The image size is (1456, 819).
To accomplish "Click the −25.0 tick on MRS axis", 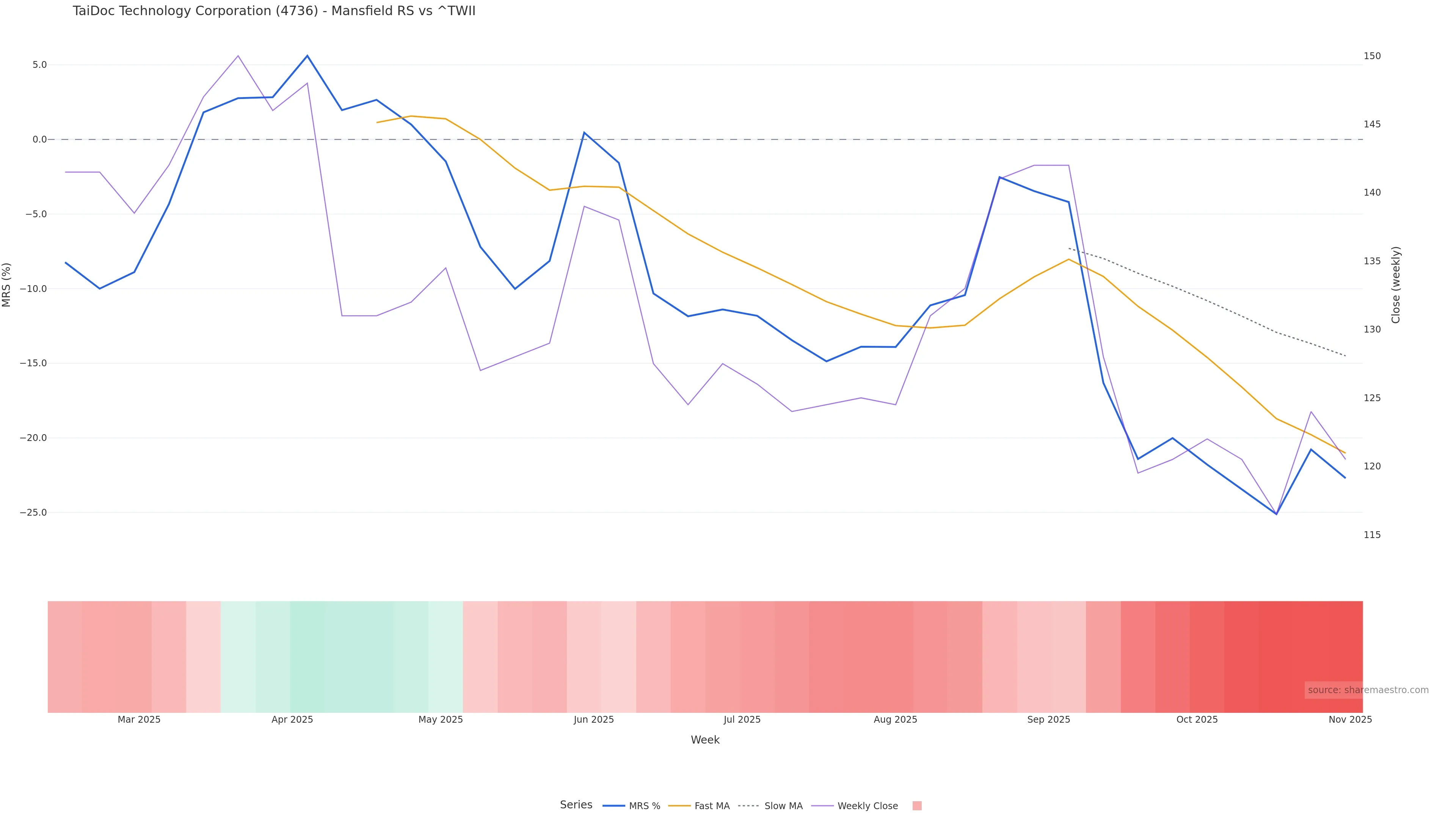I will click(x=33, y=513).
